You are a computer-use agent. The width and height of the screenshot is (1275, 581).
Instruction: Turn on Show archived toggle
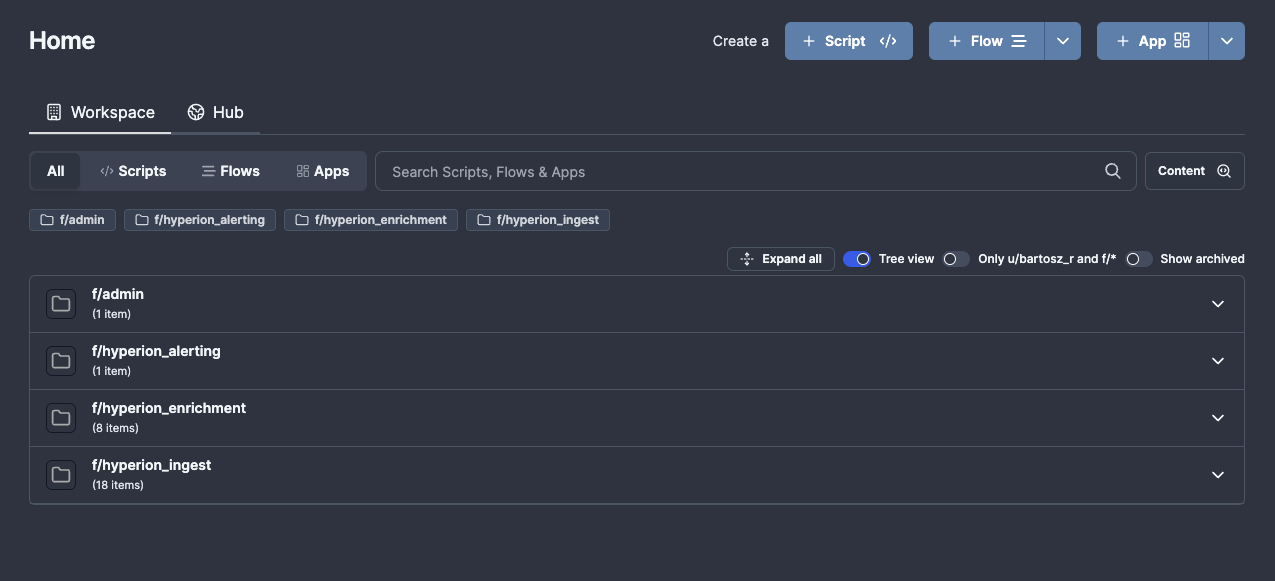pyautogui.click(x=1138, y=259)
